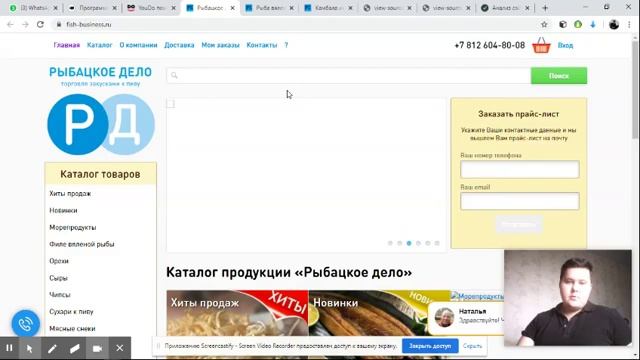640x360 pixels.
Task: Toggle the webcam camera icon
Action: (97, 348)
